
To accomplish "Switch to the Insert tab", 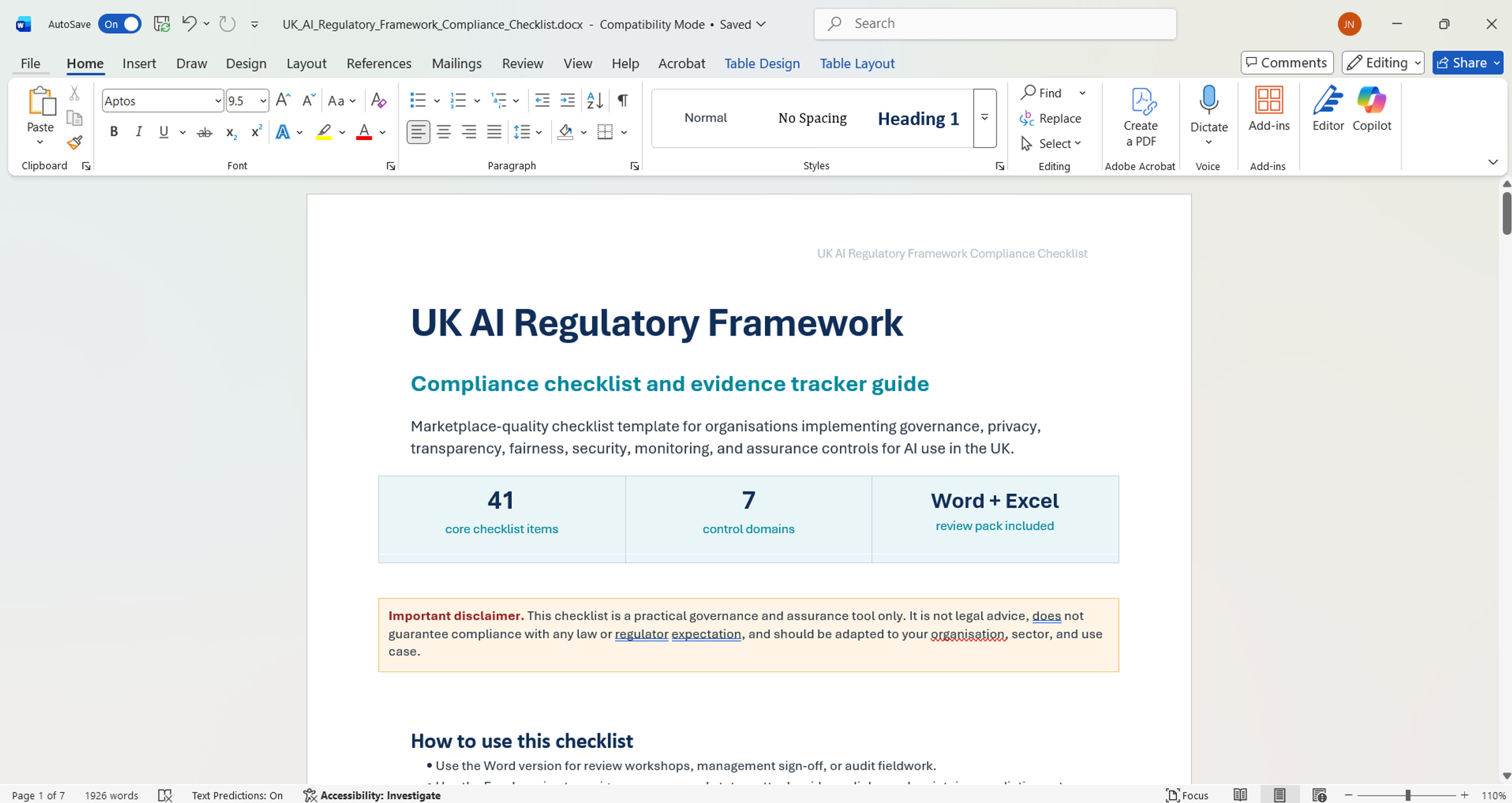I will [x=139, y=63].
